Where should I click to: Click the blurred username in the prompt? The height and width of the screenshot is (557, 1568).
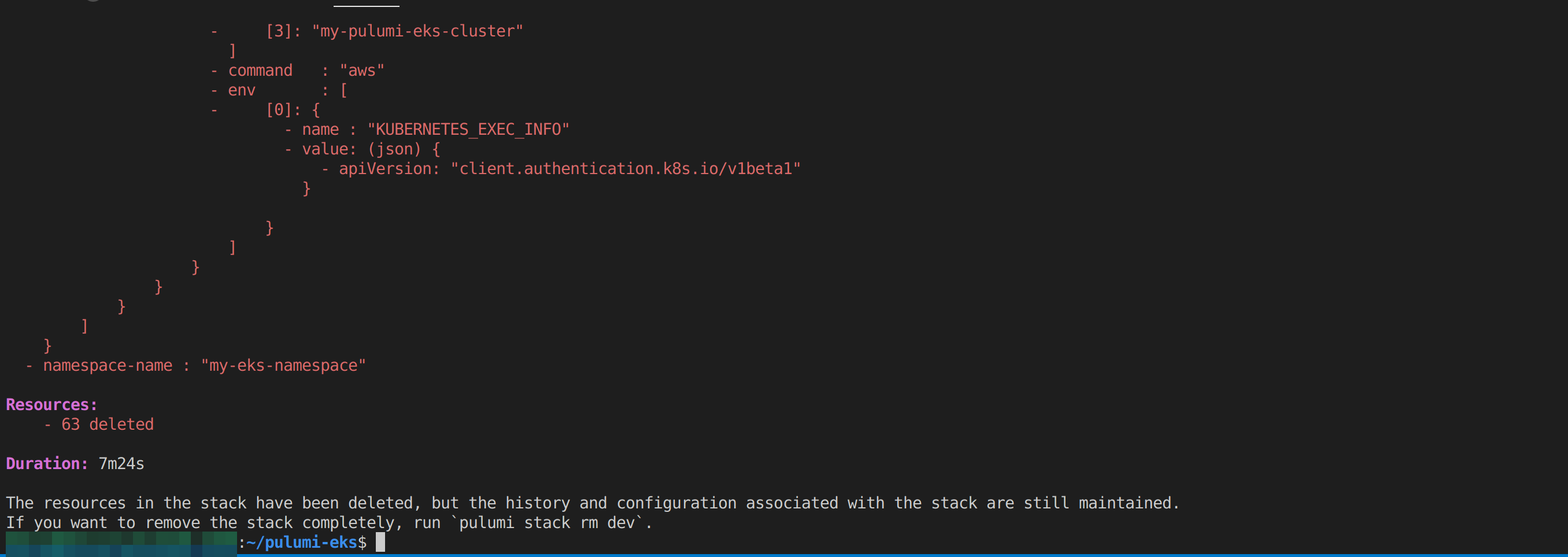[x=120, y=542]
